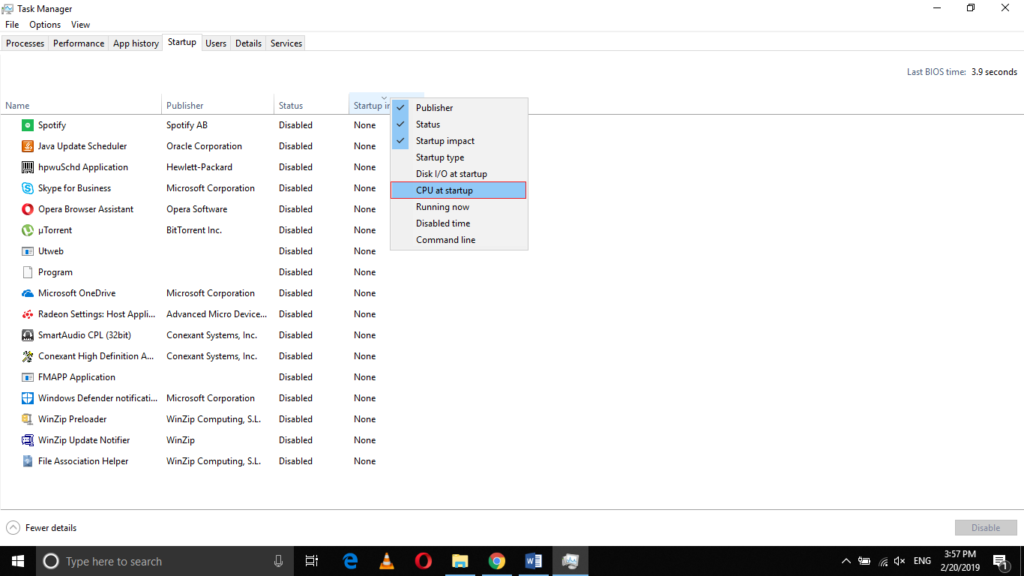
Task: Switch to the App history tab
Action: point(136,43)
